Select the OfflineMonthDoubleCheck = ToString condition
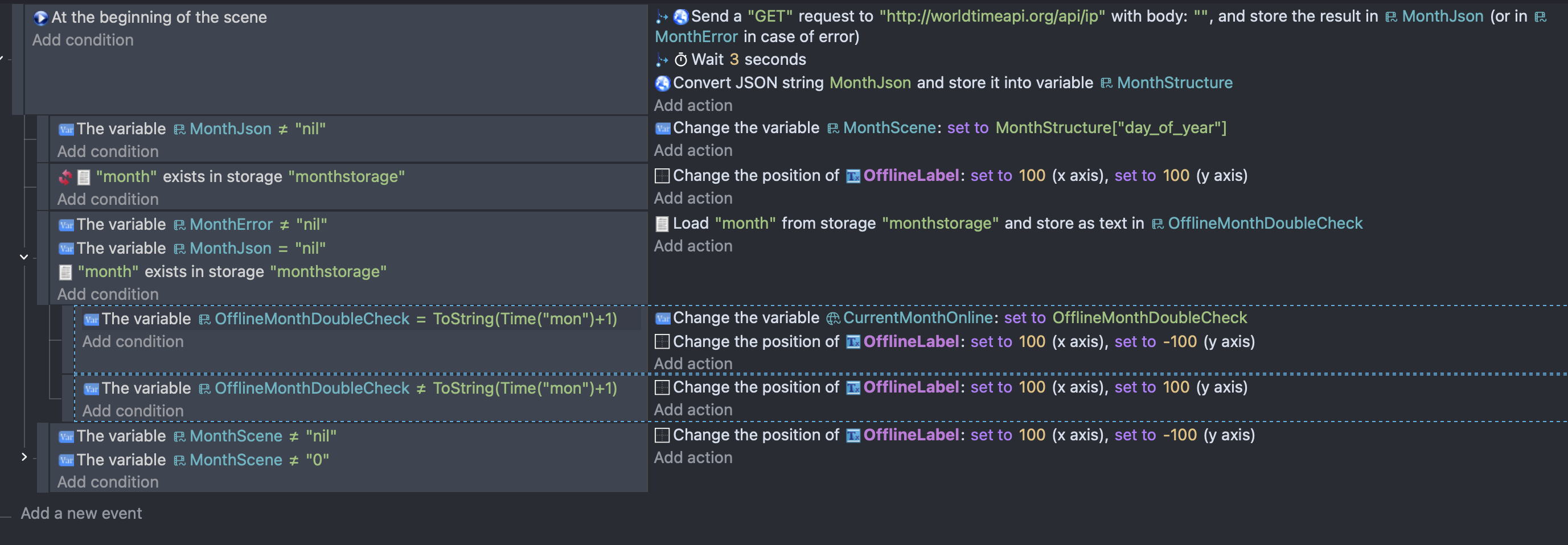1568x545 pixels. [359, 319]
